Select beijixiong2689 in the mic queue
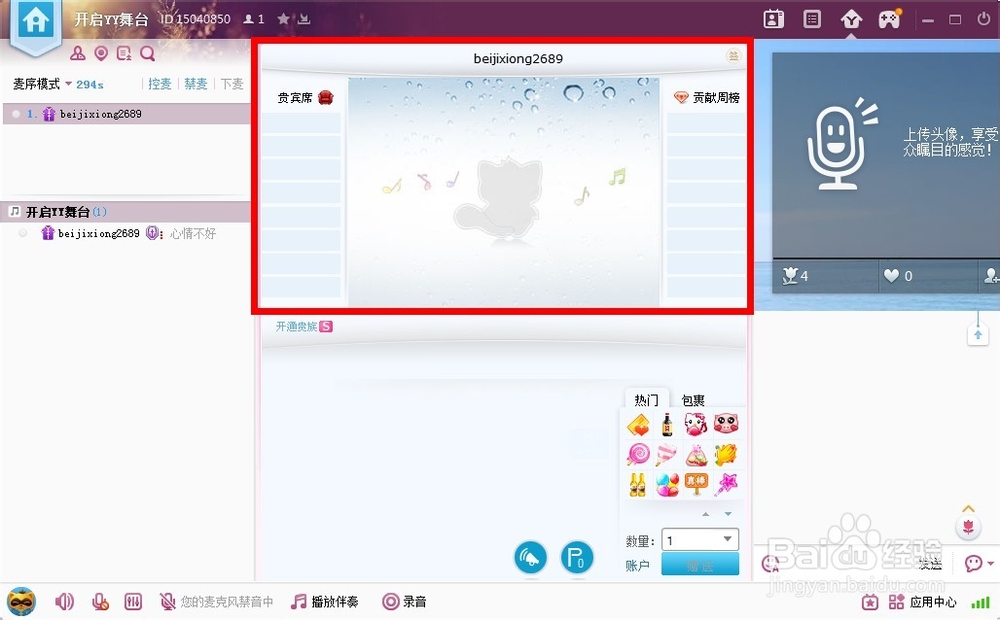The image size is (1000, 620). [x=127, y=114]
